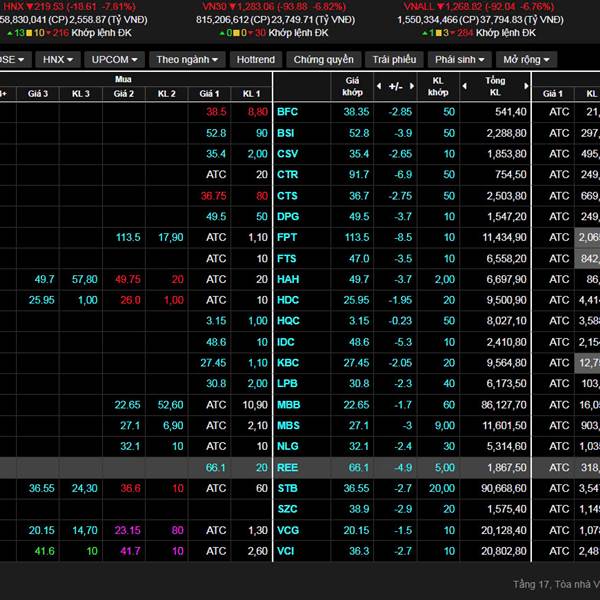Click CTR price change -6.9
The image size is (600, 600).
pos(403,174)
